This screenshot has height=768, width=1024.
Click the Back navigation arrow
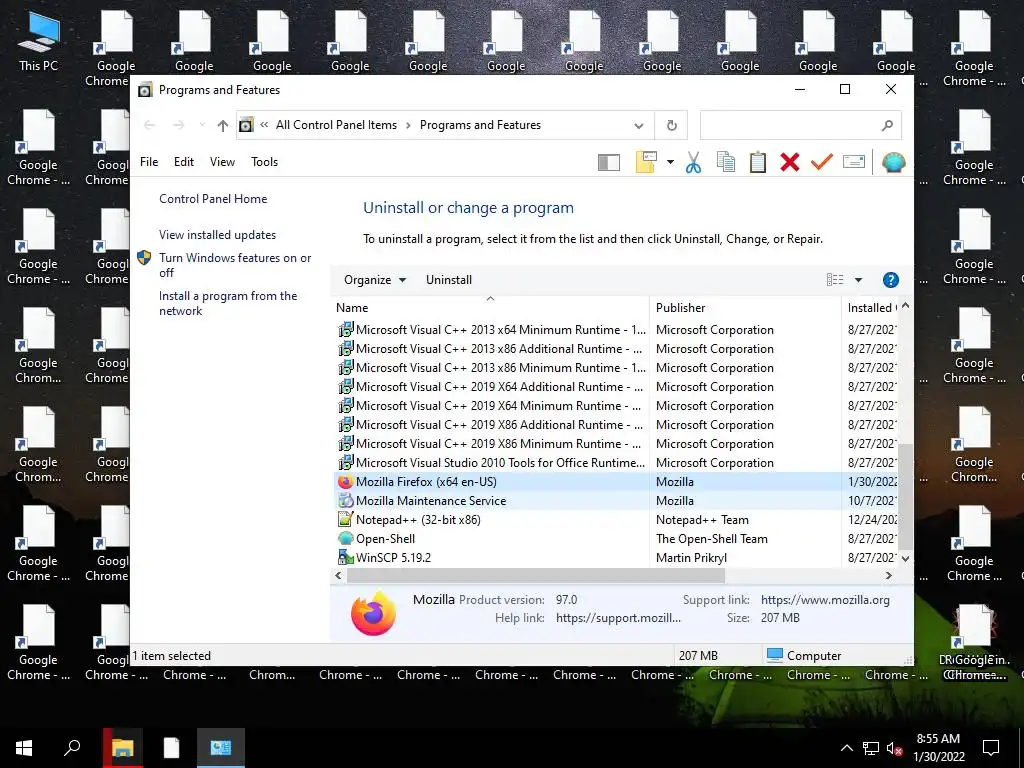coord(150,125)
